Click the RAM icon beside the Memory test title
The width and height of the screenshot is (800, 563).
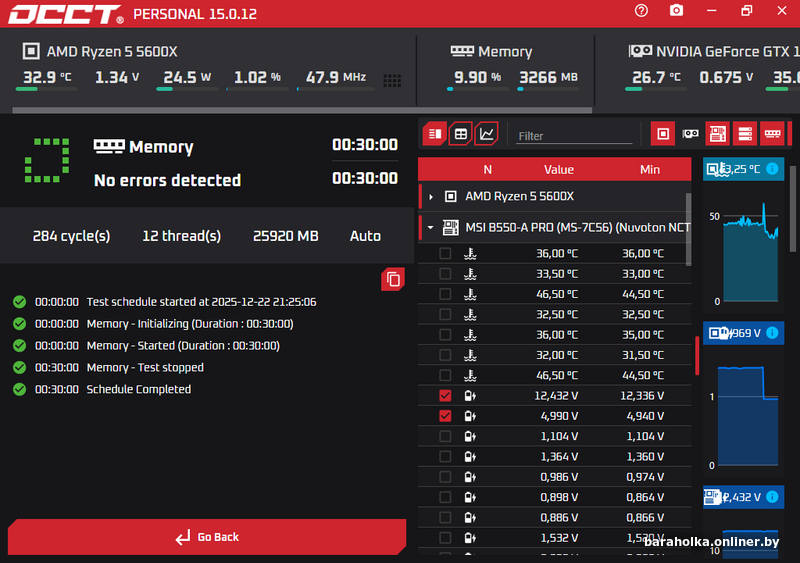click(x=109, y=146)
